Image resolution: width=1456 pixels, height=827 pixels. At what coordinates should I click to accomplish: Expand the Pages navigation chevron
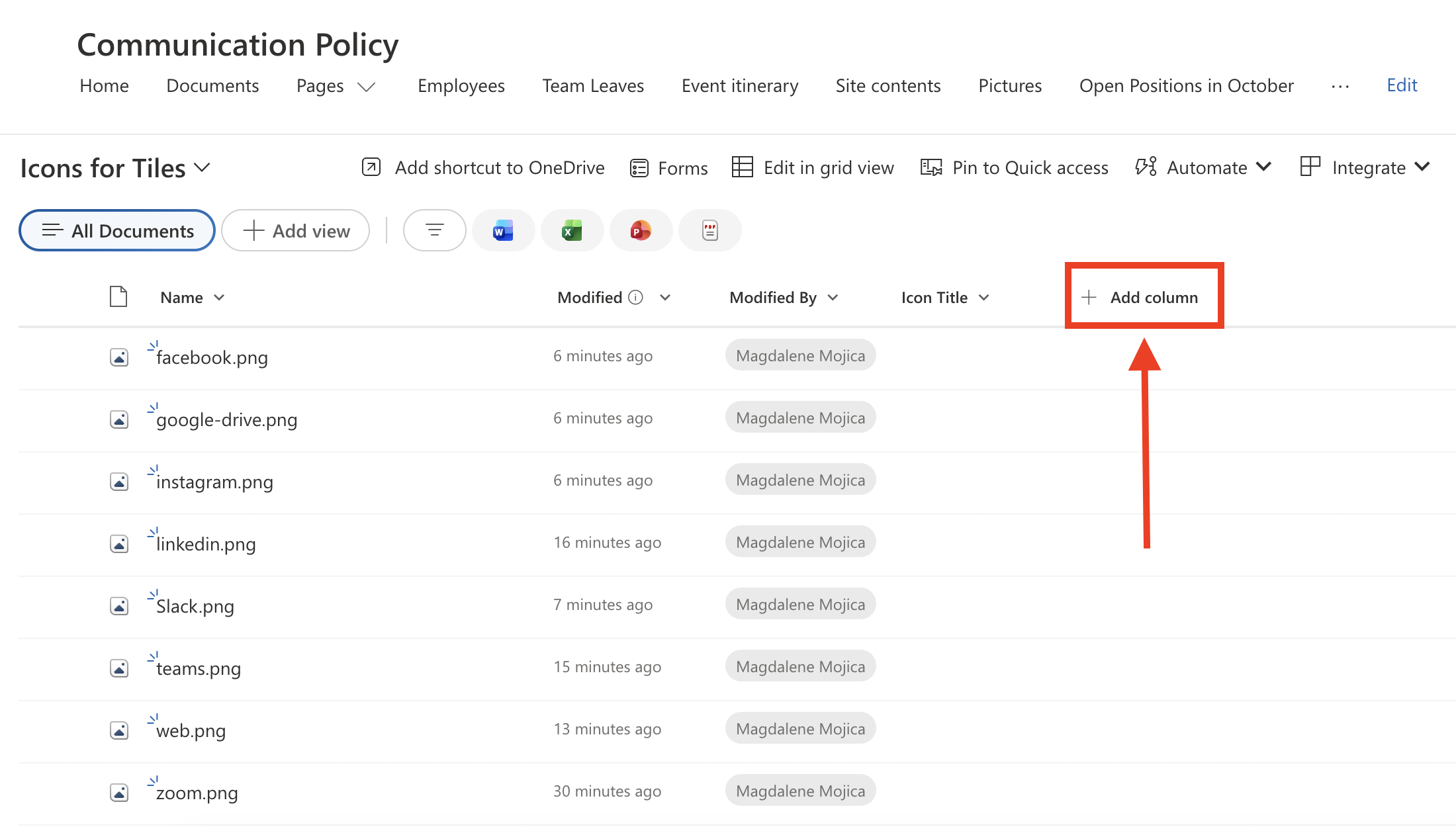[x=367, y=87]
